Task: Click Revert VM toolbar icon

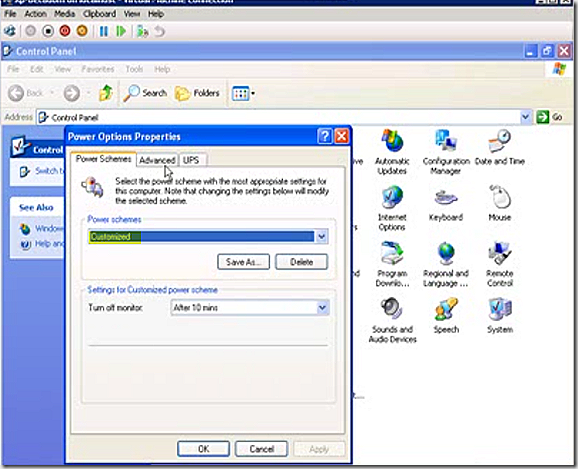Action: 159,31
